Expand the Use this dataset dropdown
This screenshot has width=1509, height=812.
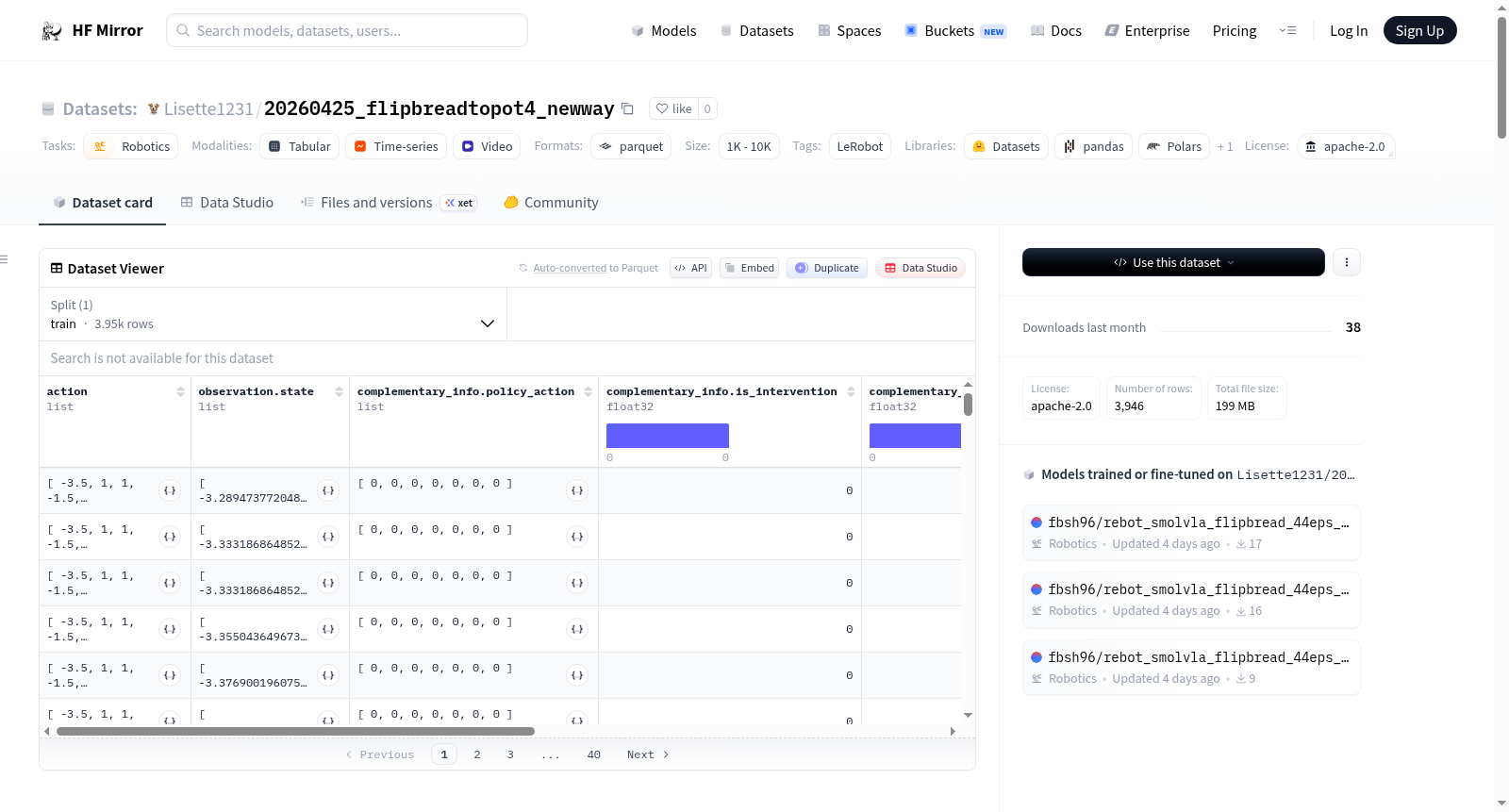[1173, 262]
